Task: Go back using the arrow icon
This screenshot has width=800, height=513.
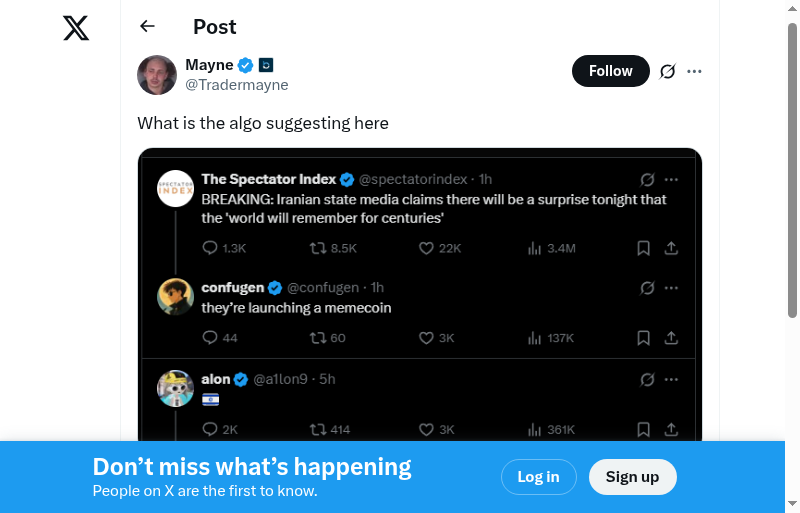Action: coord(148,27)
